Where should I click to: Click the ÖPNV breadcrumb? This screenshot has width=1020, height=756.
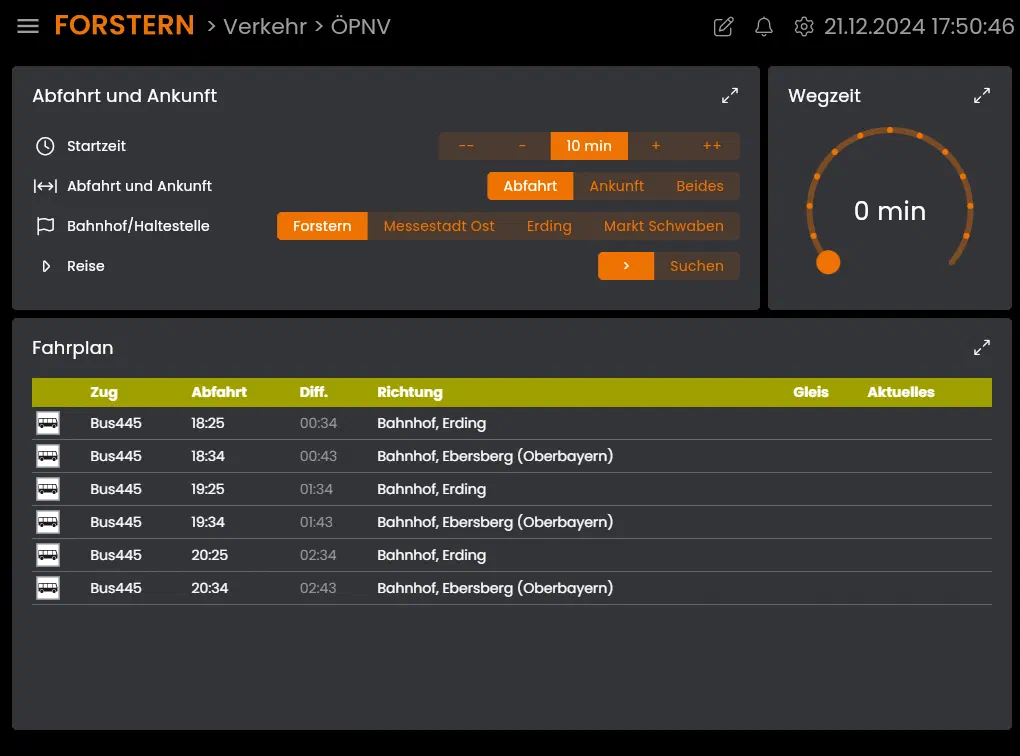(360, 27)
